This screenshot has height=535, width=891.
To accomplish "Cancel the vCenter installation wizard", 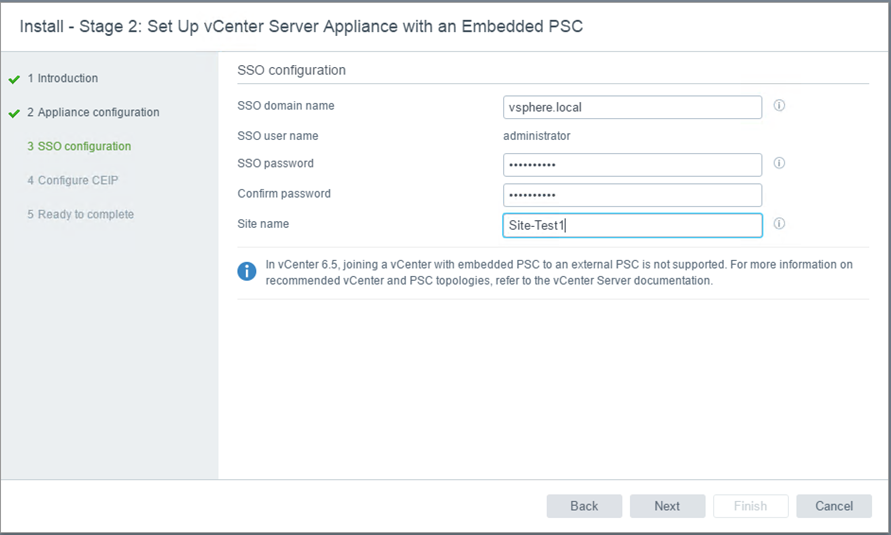I will 833,506.
